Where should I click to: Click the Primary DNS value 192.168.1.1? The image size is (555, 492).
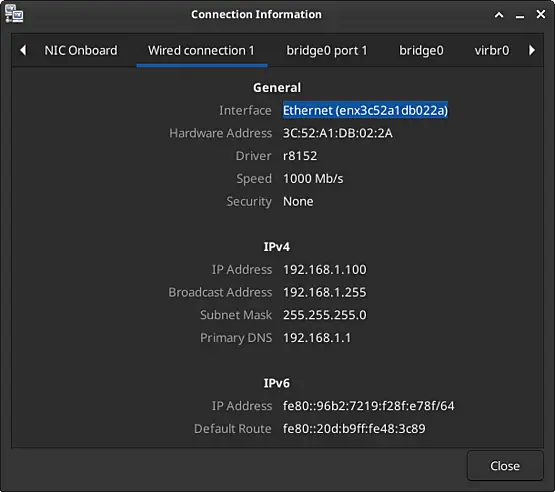(x=317, y=338)
